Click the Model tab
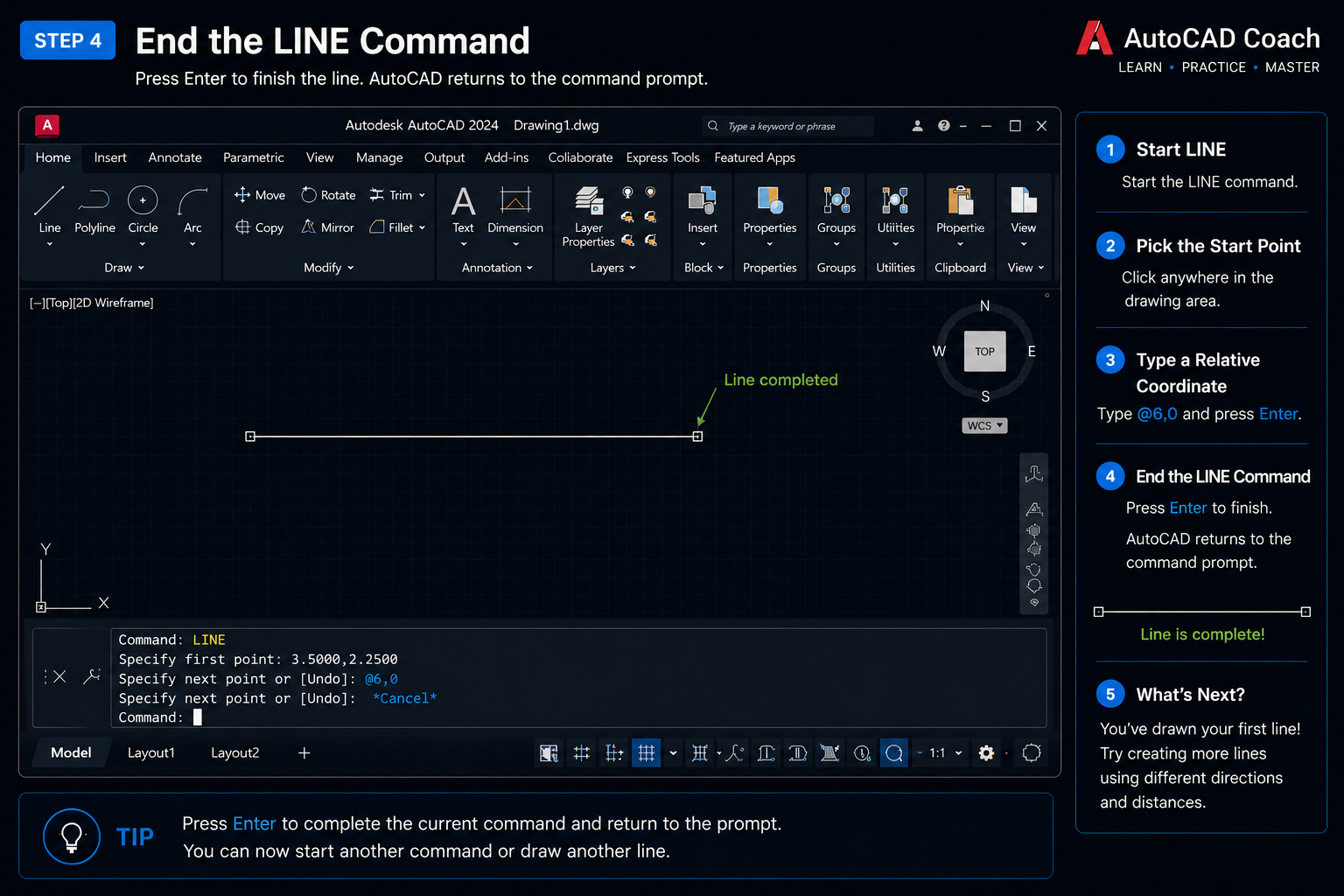 tap(71, 752)
